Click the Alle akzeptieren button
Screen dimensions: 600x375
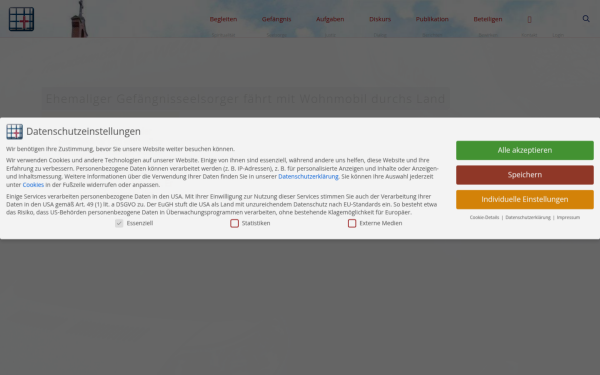pyautogui.click(x=525, y=150)
